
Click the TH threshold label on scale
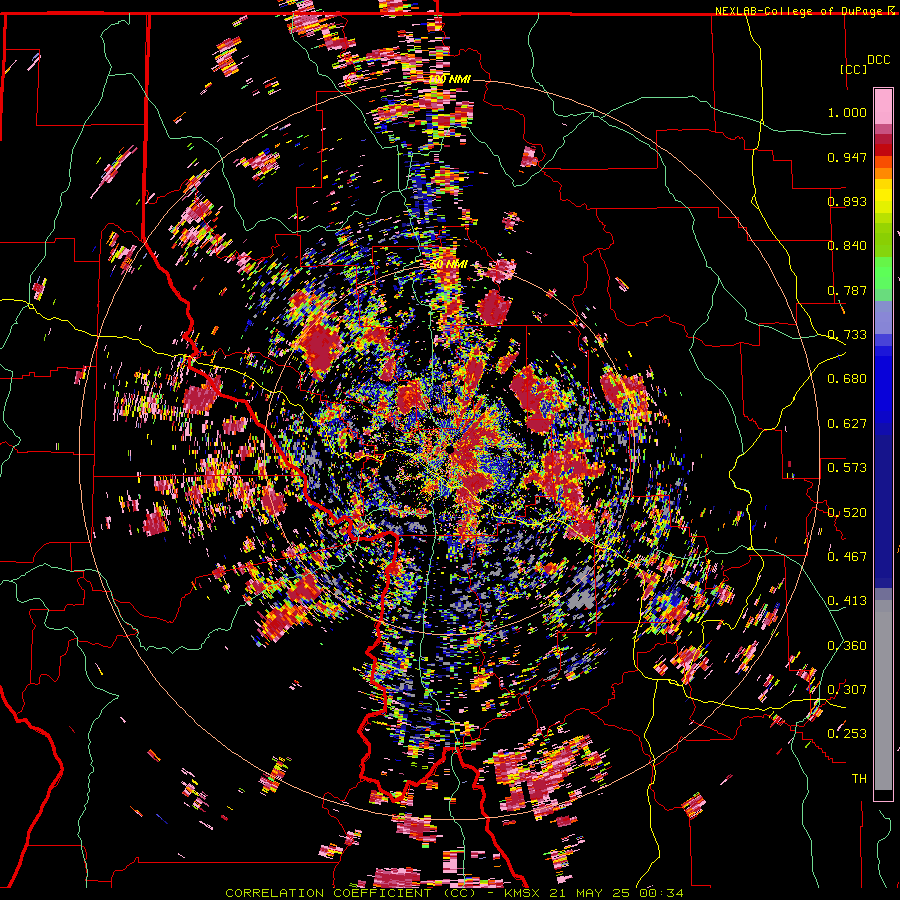(x=859, y=779)
